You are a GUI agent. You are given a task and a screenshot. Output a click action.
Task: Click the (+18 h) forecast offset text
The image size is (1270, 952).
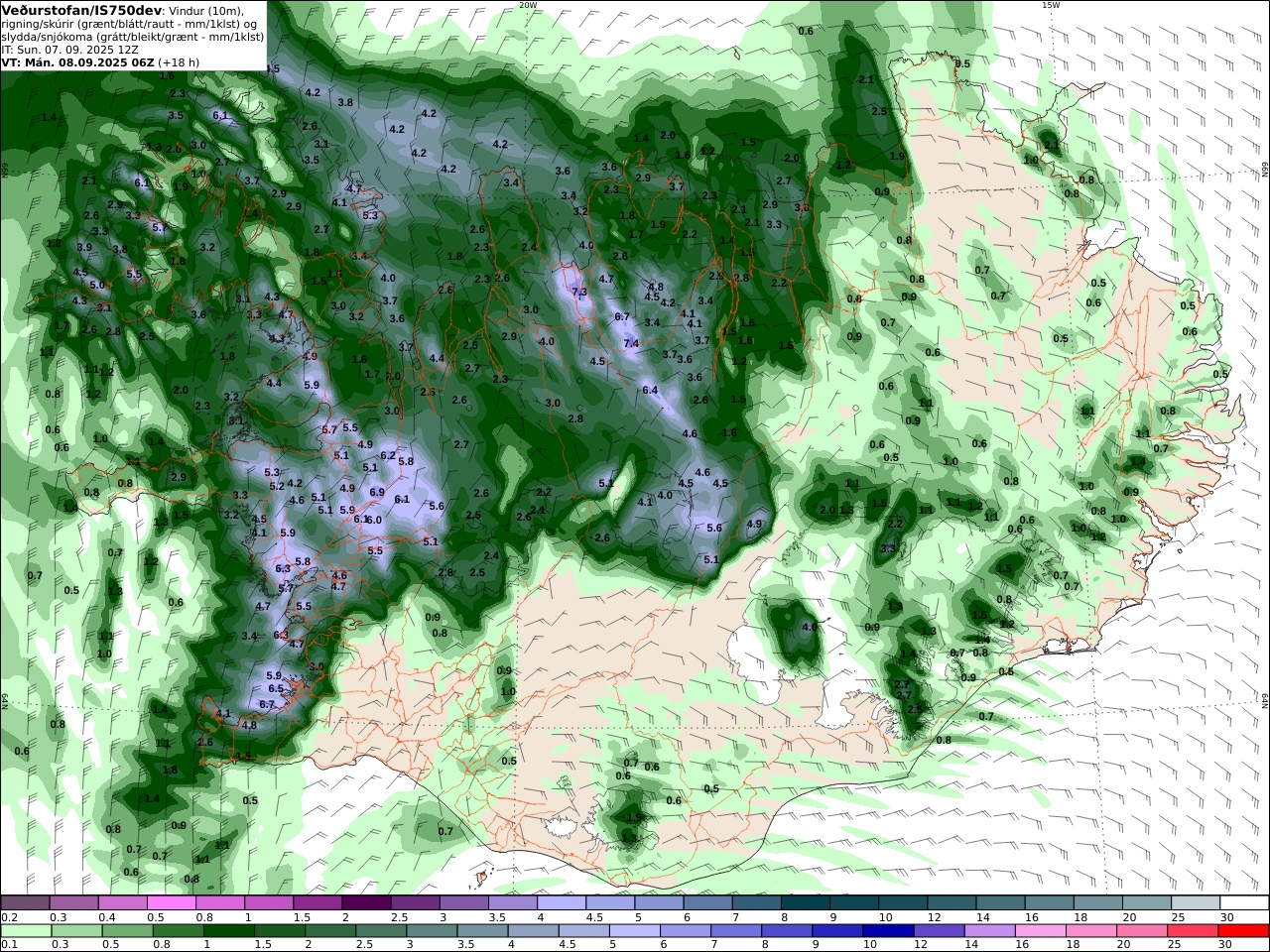(179, 61)
